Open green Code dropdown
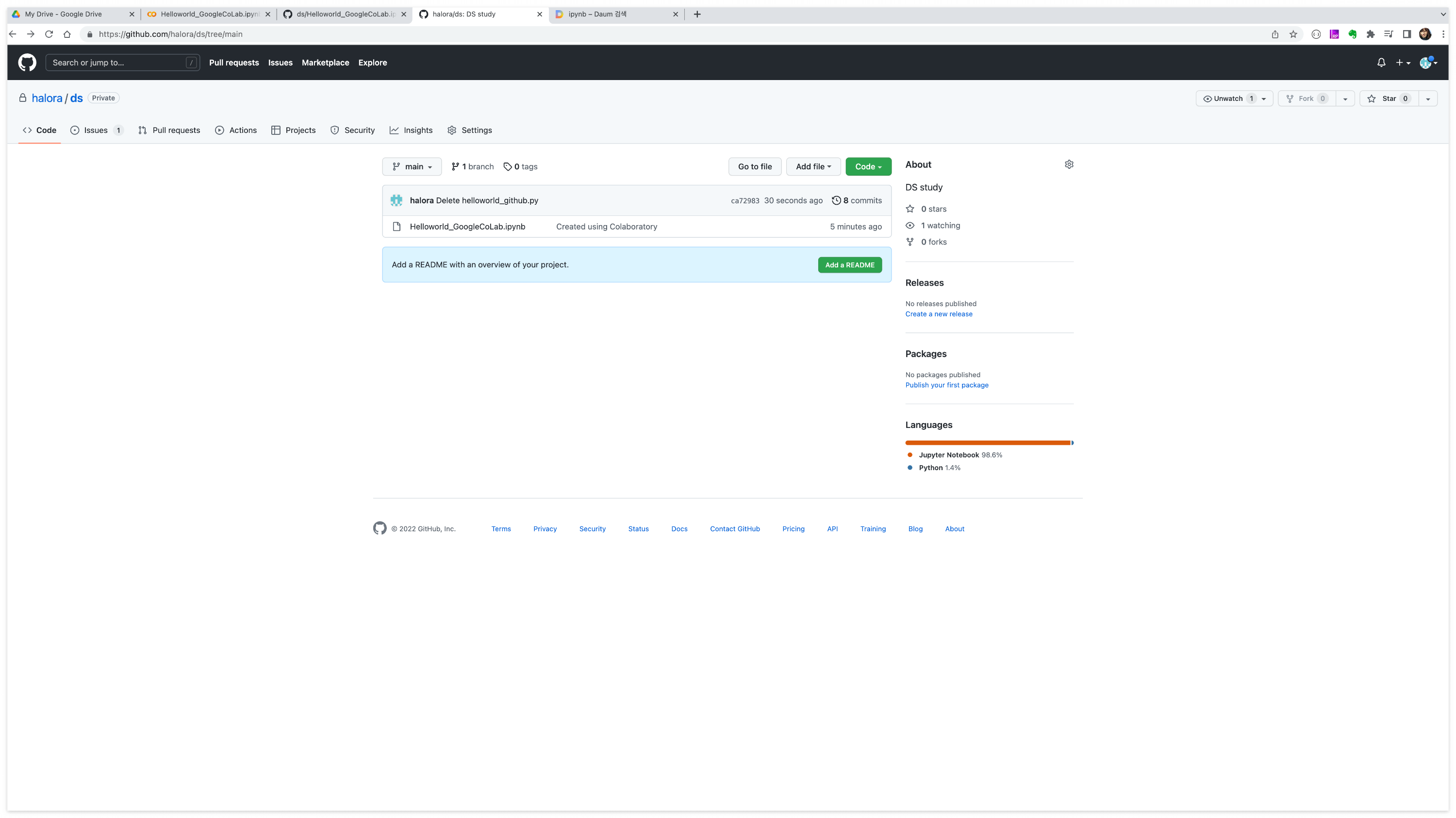This screenshot has height=818, width=1456. (x=868, y=166)
